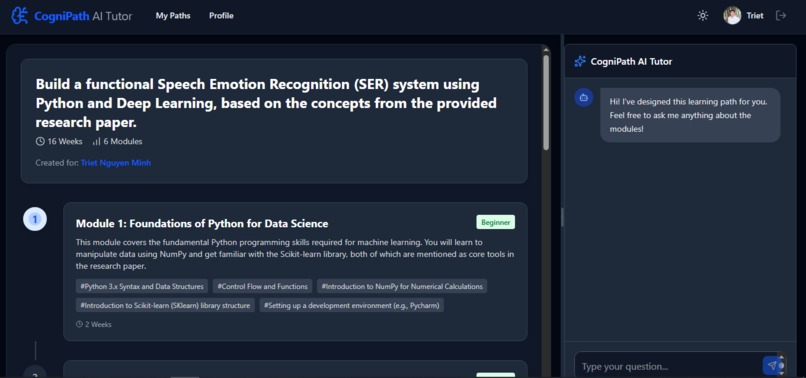This screenshot has height=378, width=806.
Task: Click the bot avatar icon in chat
Action: [583, 97]
